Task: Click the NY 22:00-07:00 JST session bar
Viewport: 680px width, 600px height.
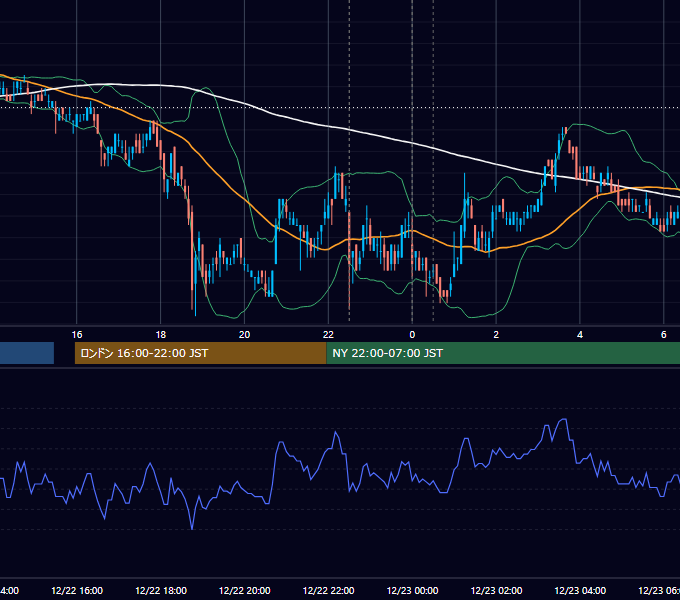Action: pos(503,353)
